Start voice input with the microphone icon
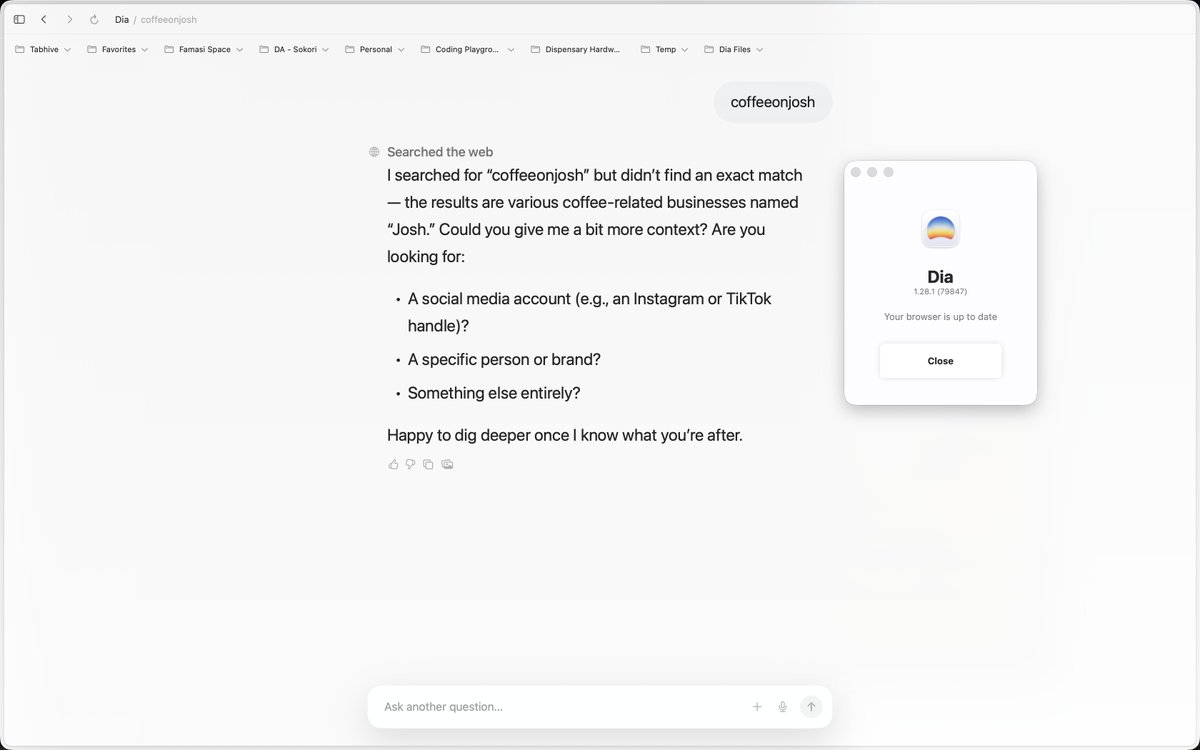1200x750 pixels. point(783,706)
